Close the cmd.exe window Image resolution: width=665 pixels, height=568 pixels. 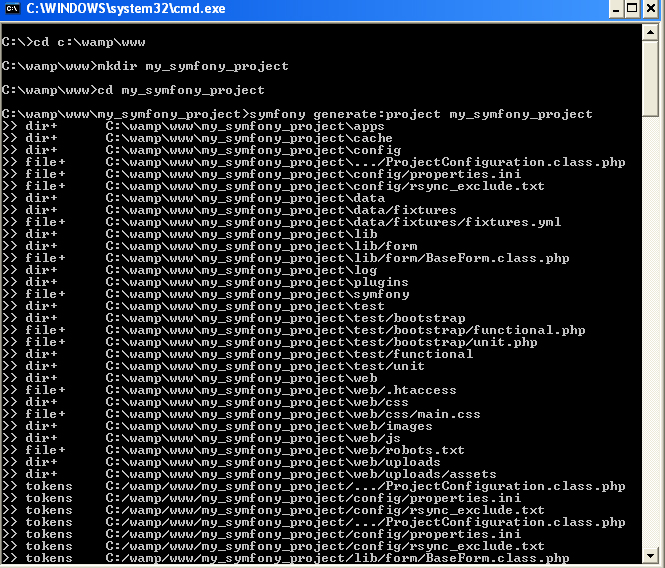(651, 9)
